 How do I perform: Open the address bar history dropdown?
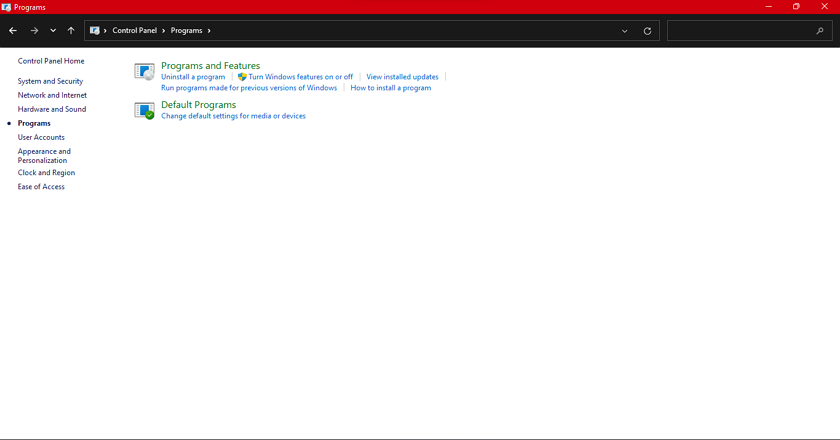point(625,31)
